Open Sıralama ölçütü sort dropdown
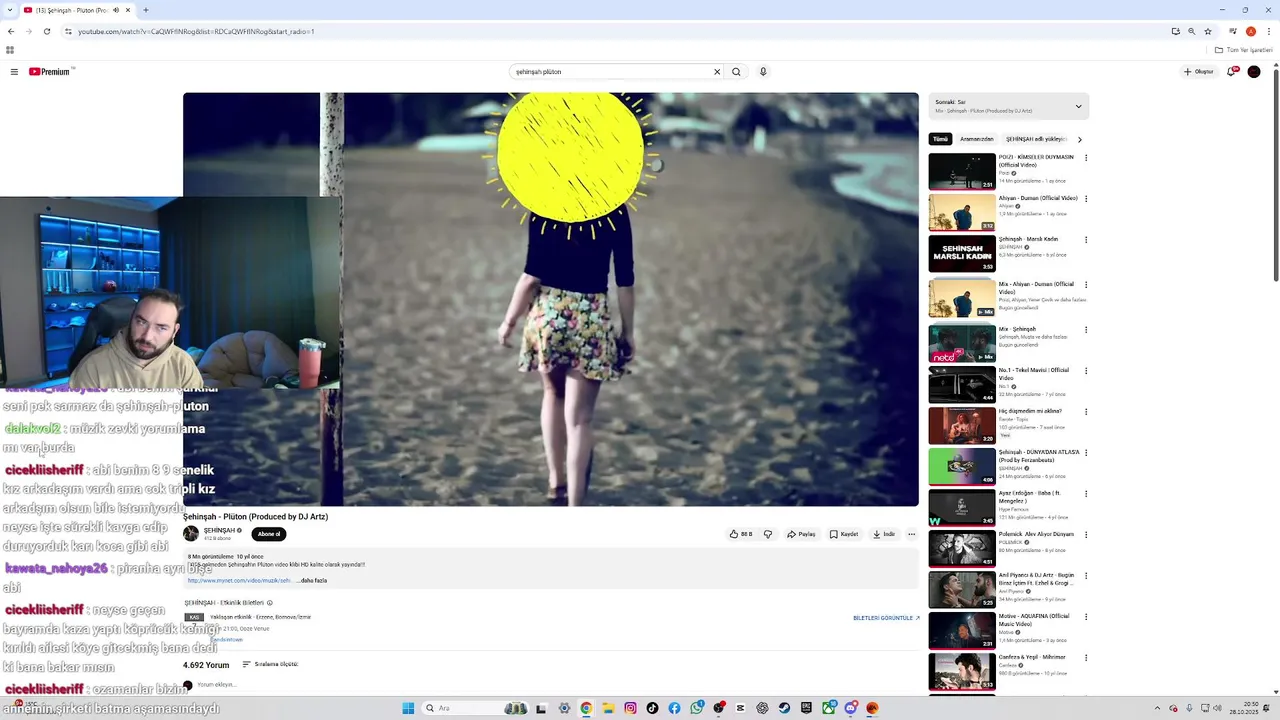The height and width of the screenshot is (720, 1280). [270, 664]
